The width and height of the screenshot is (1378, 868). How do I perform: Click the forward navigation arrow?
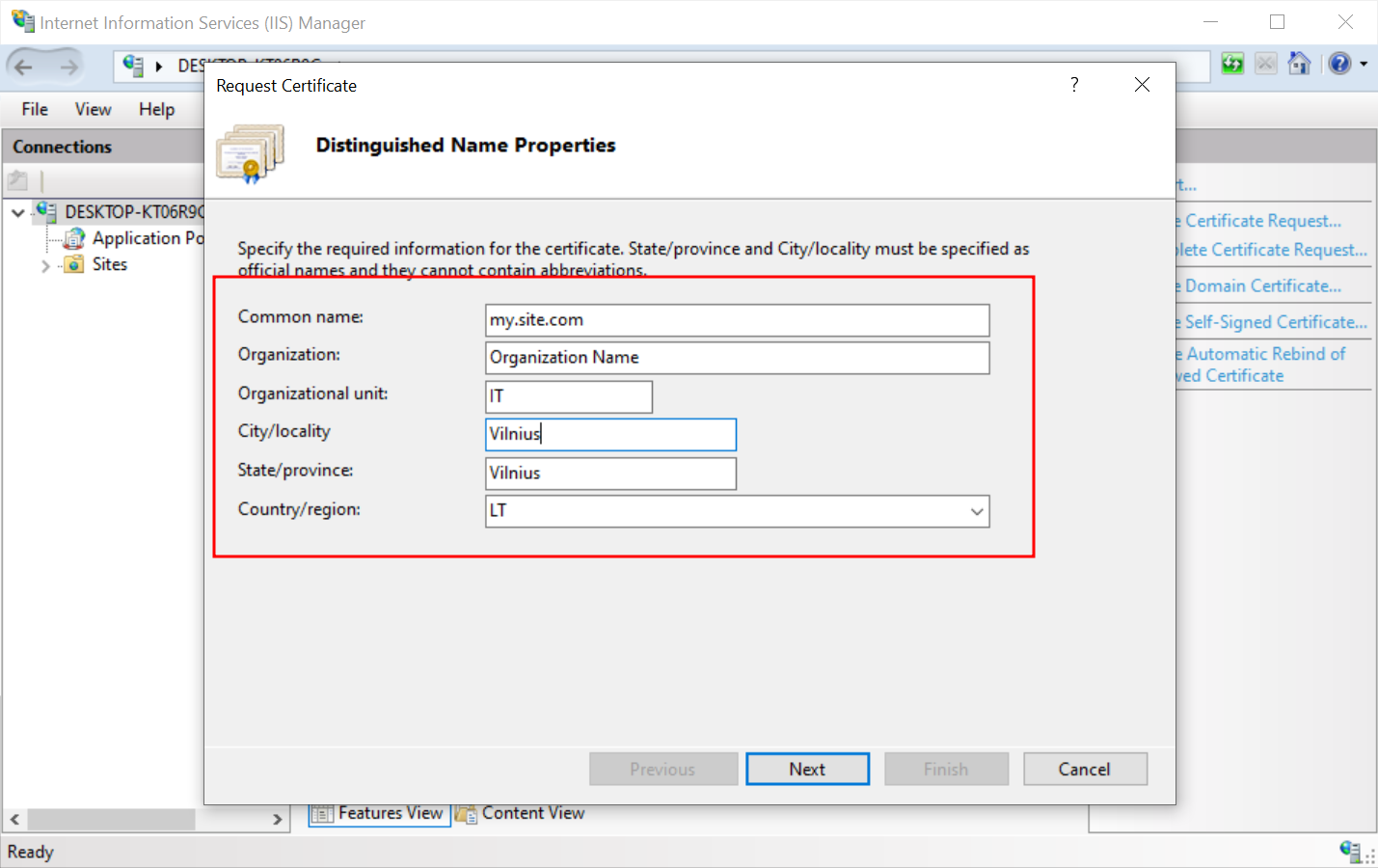[x=68, y=67]
